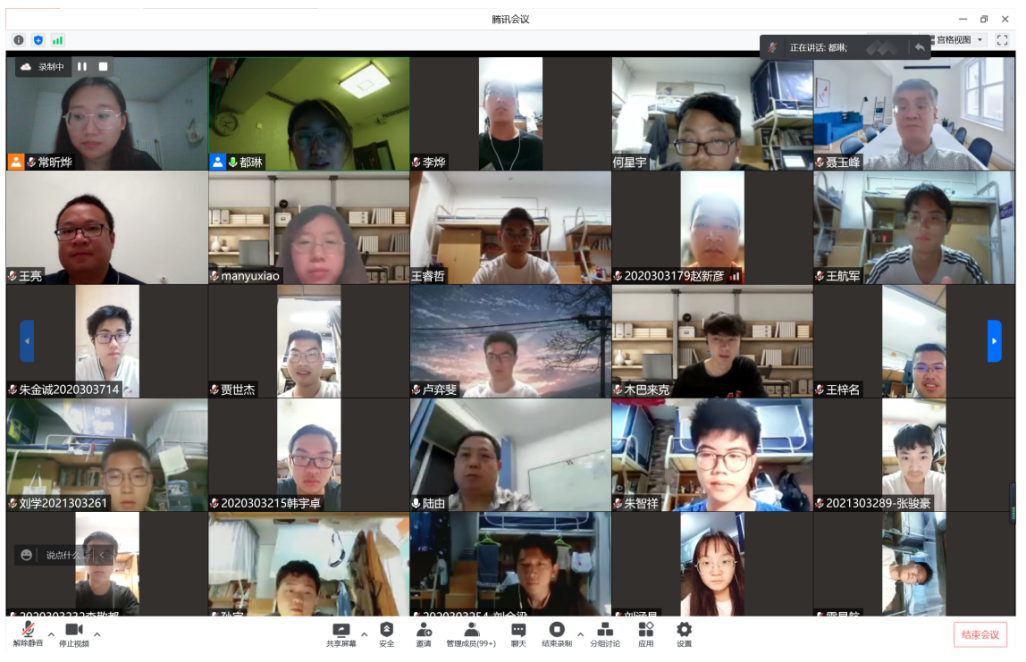Image resolution: width=1026 pixels, height=662 pixels.
Task: Click the meeting info icon at top-left
Action: click(x=19, y=40)
